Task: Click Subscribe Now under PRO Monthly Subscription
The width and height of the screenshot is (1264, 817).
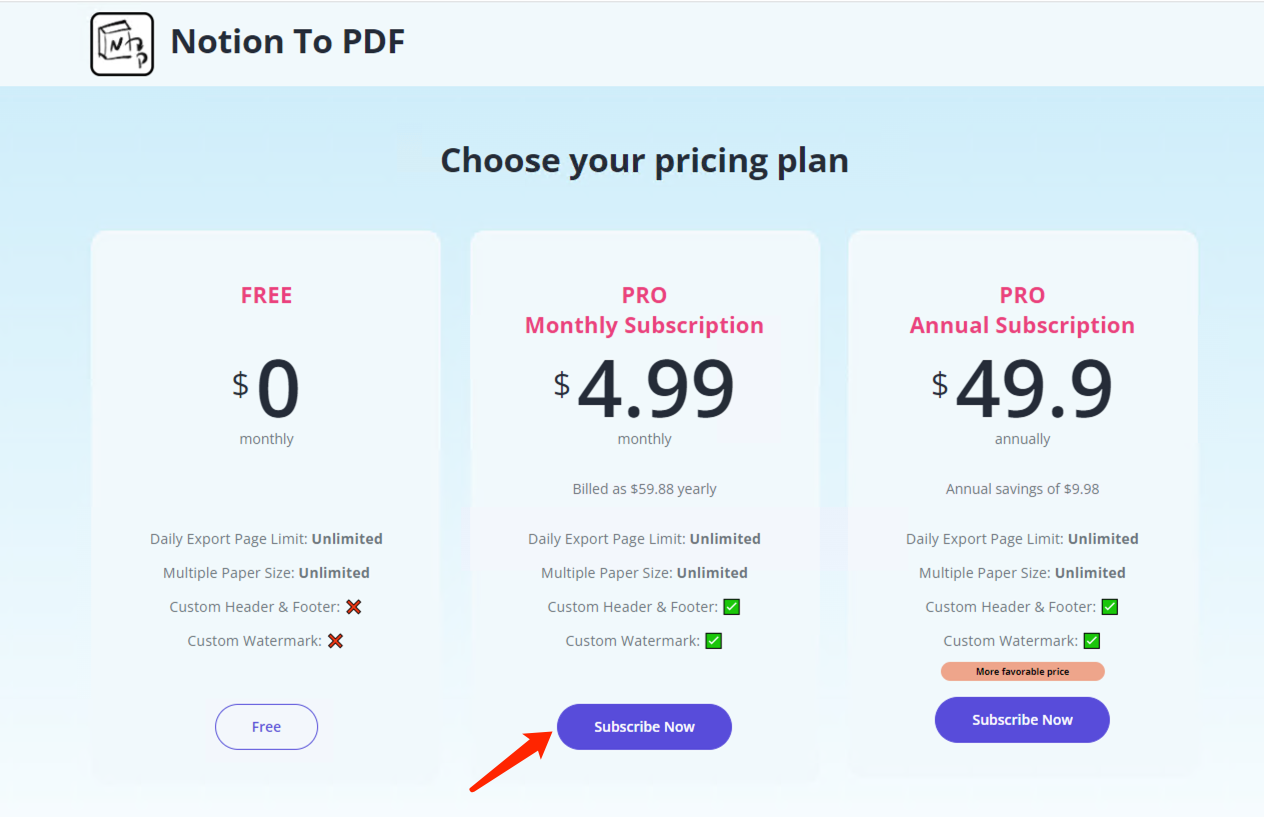Action: (644, 727)
